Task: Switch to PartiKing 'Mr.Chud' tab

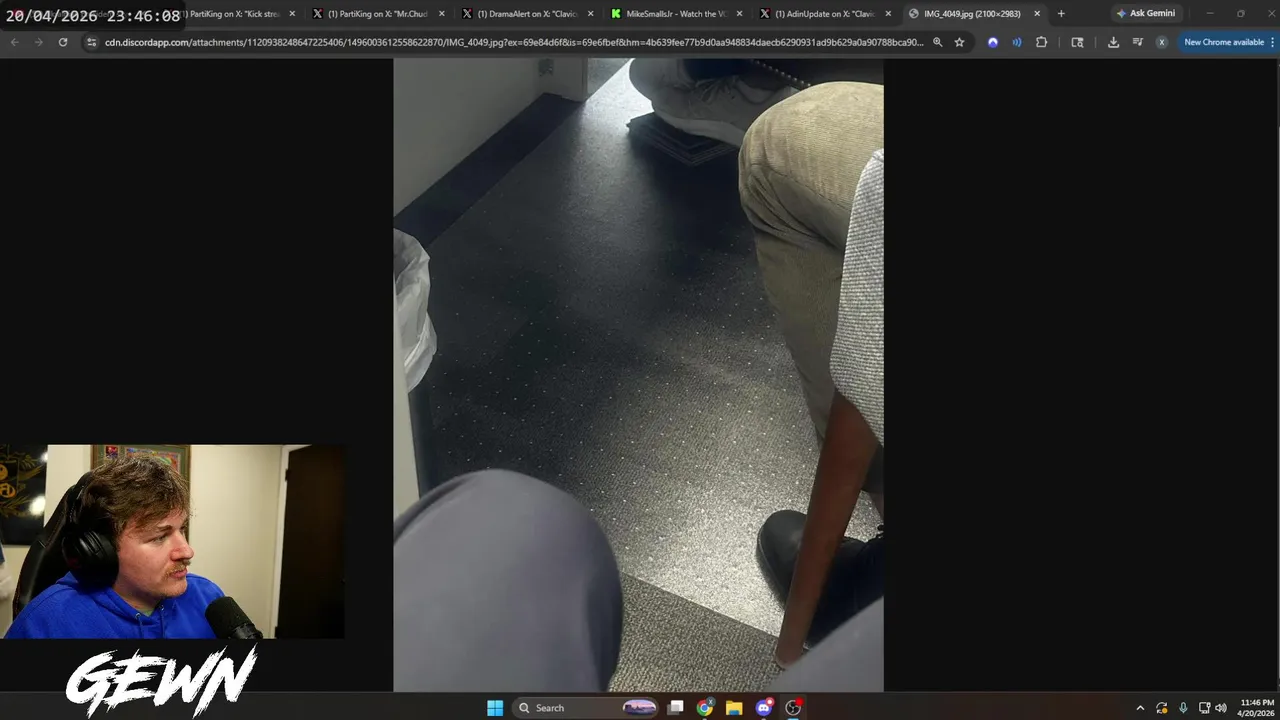Action: point(376,14)
